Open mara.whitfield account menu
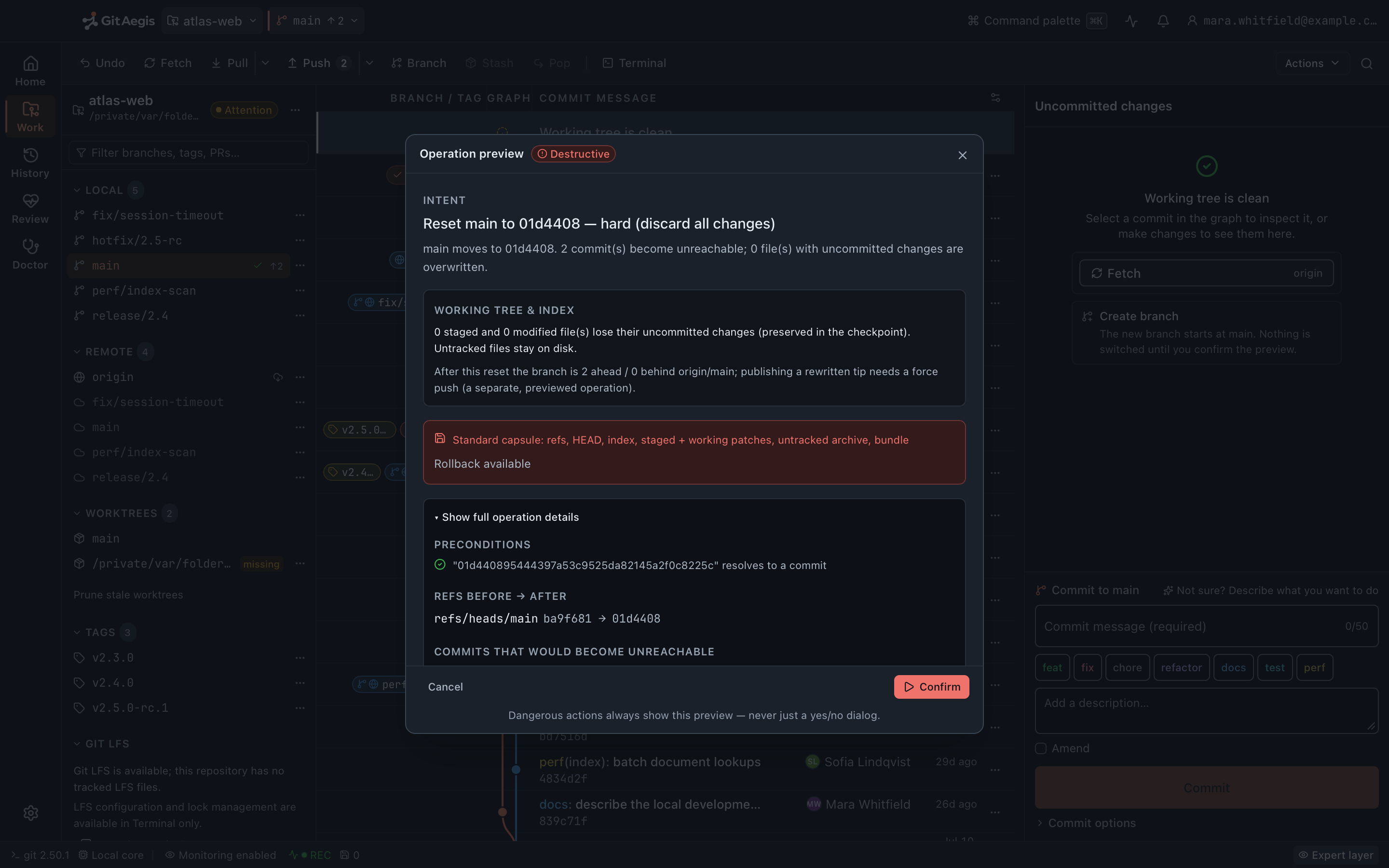The image size is (1389, 868). [x=1281, y=21]
